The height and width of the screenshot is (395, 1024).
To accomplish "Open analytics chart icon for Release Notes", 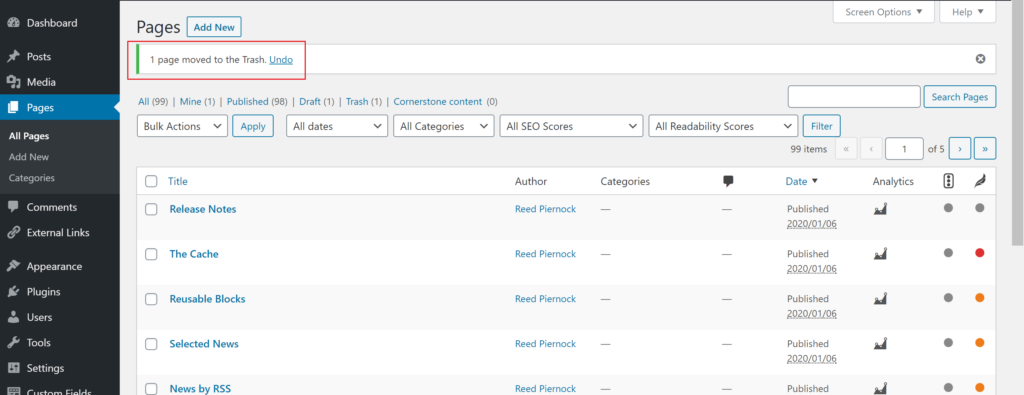I will pyautogui.click(x=880, y=209).
